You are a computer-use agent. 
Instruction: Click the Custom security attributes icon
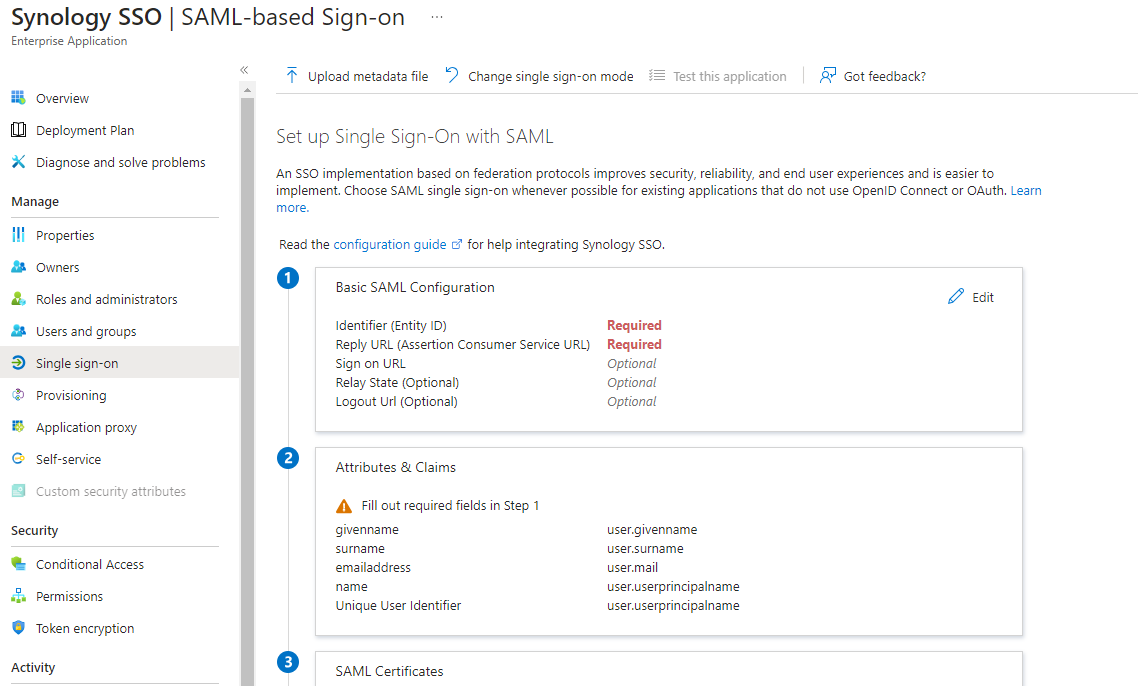pos(18,491)
